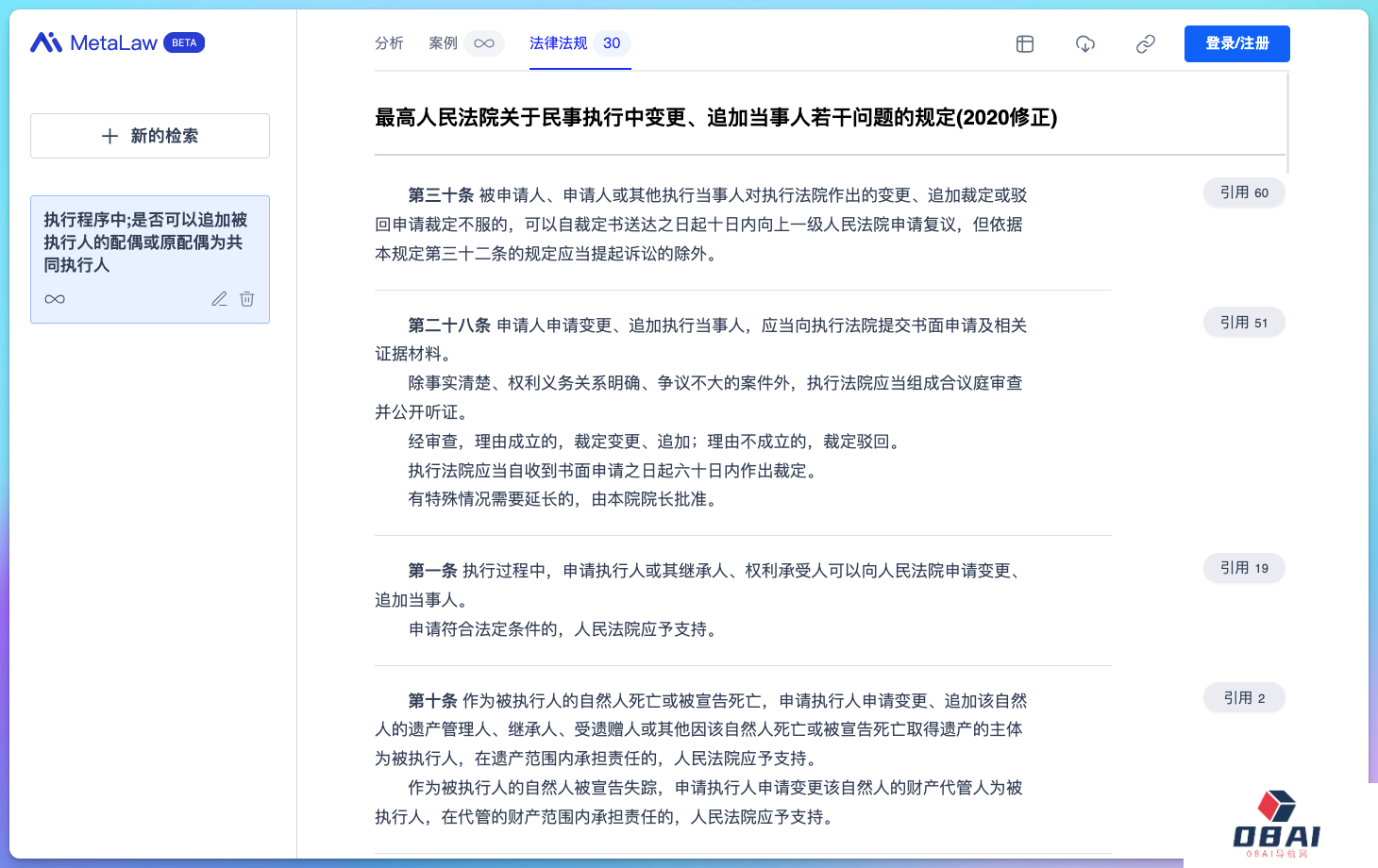The image size is (1378, 868).
Task: Click the infinity icon in the search history card
Action: (x=55, y=299)
